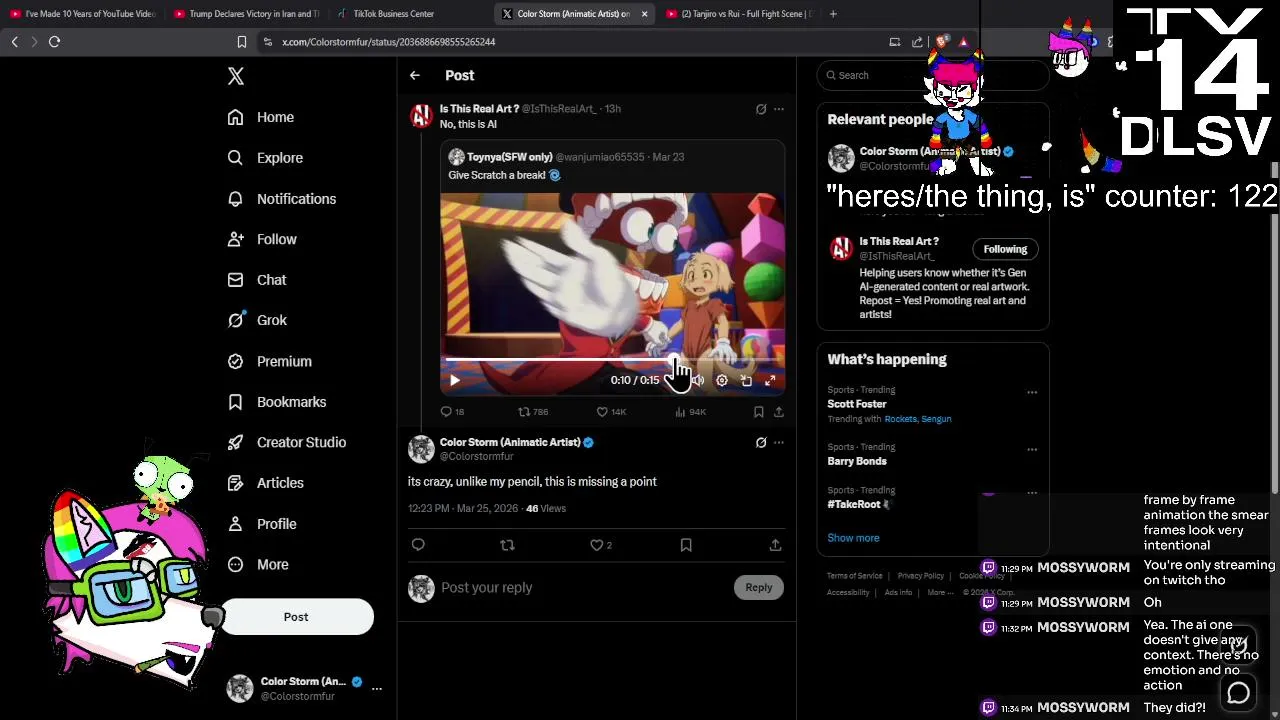
Task: Open Bookmarks in the sidebar
Action: coord(276,402)
